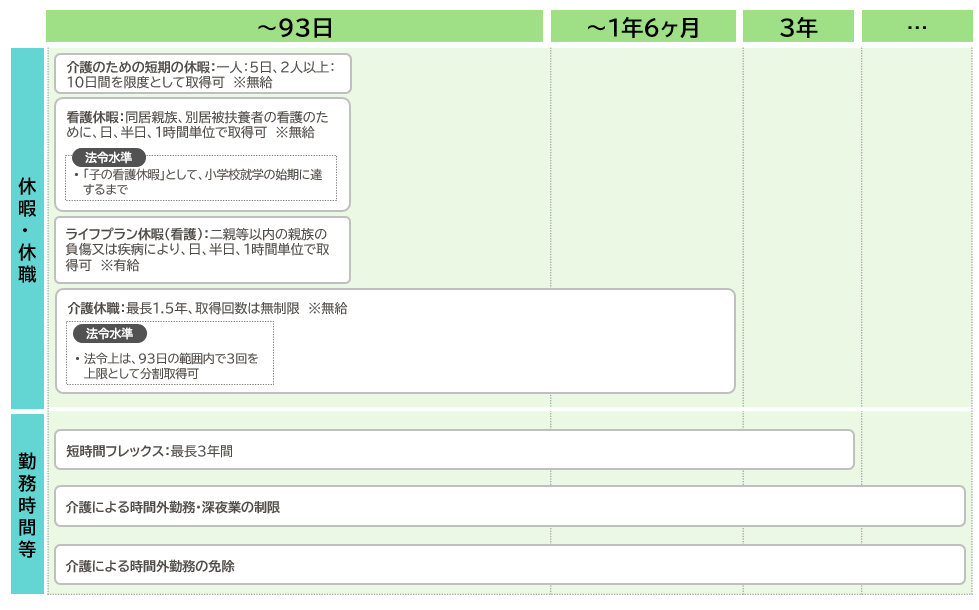The image size is (979, 610).
Task: Click the 3年 column header
Action: tap(798, 27)
